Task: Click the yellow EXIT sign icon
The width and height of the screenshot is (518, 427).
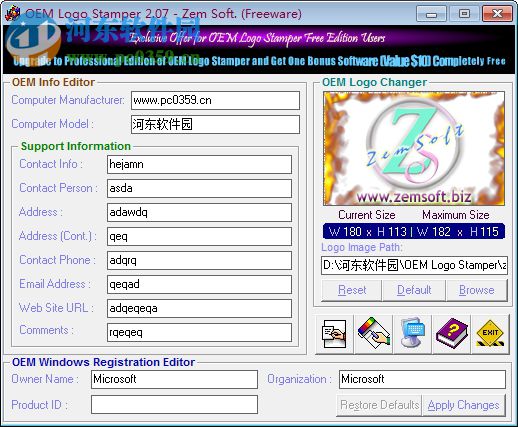Action: (x=490, y=334)
